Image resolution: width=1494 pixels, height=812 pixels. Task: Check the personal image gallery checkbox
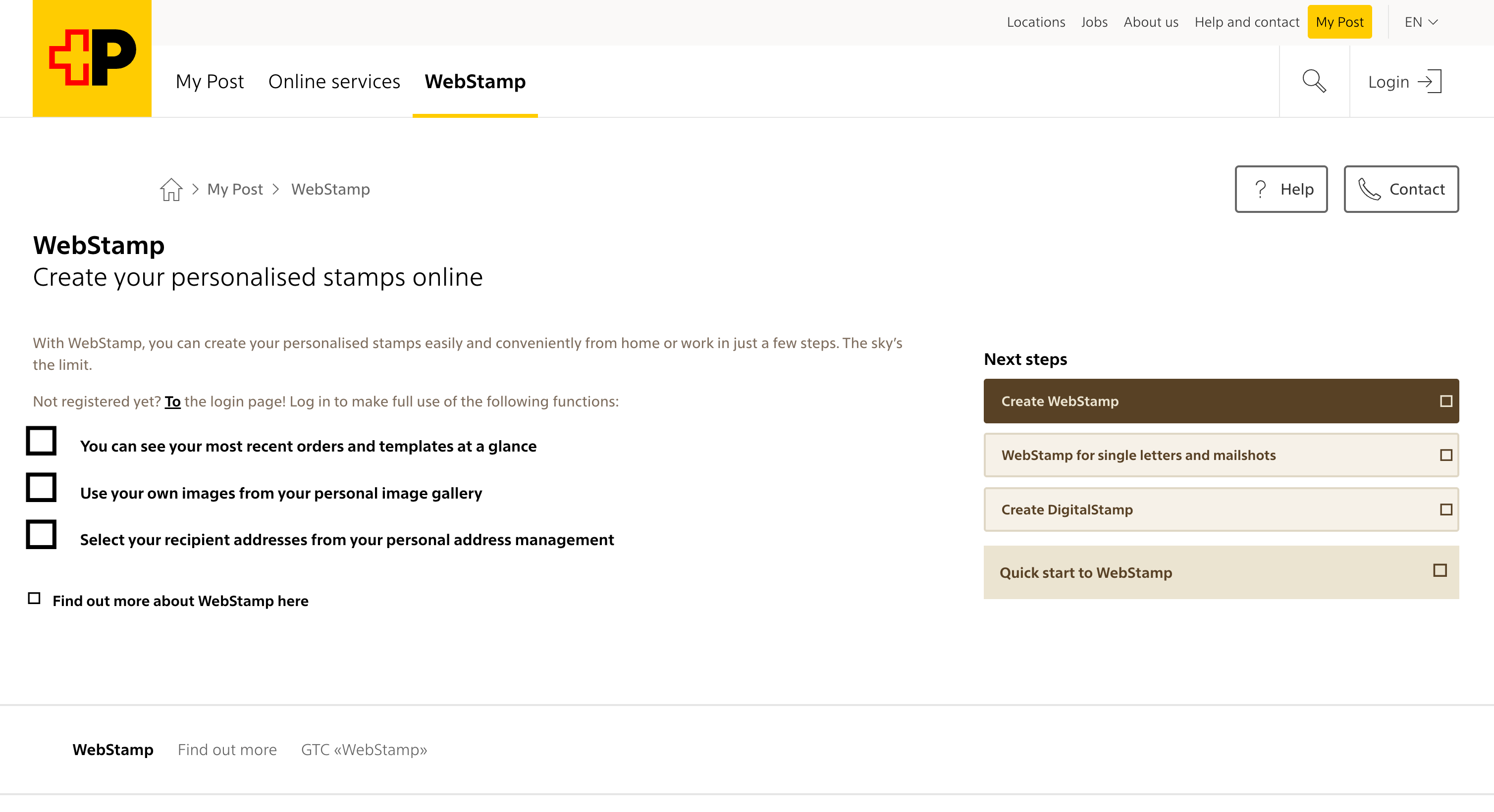pyautogui.click(x=41, y=488)
